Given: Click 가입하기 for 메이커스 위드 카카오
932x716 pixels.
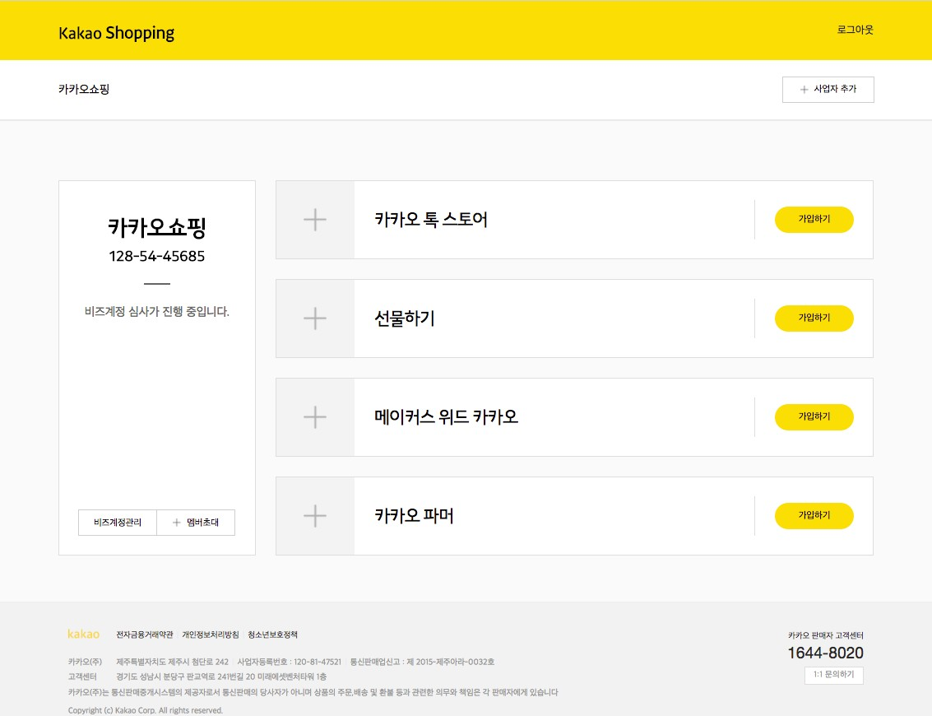Looking at the screenshot, I should 814,417.
